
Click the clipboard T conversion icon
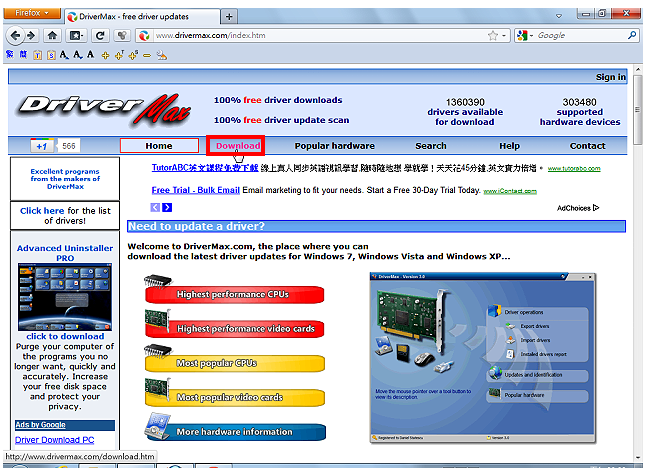[38, 55]
